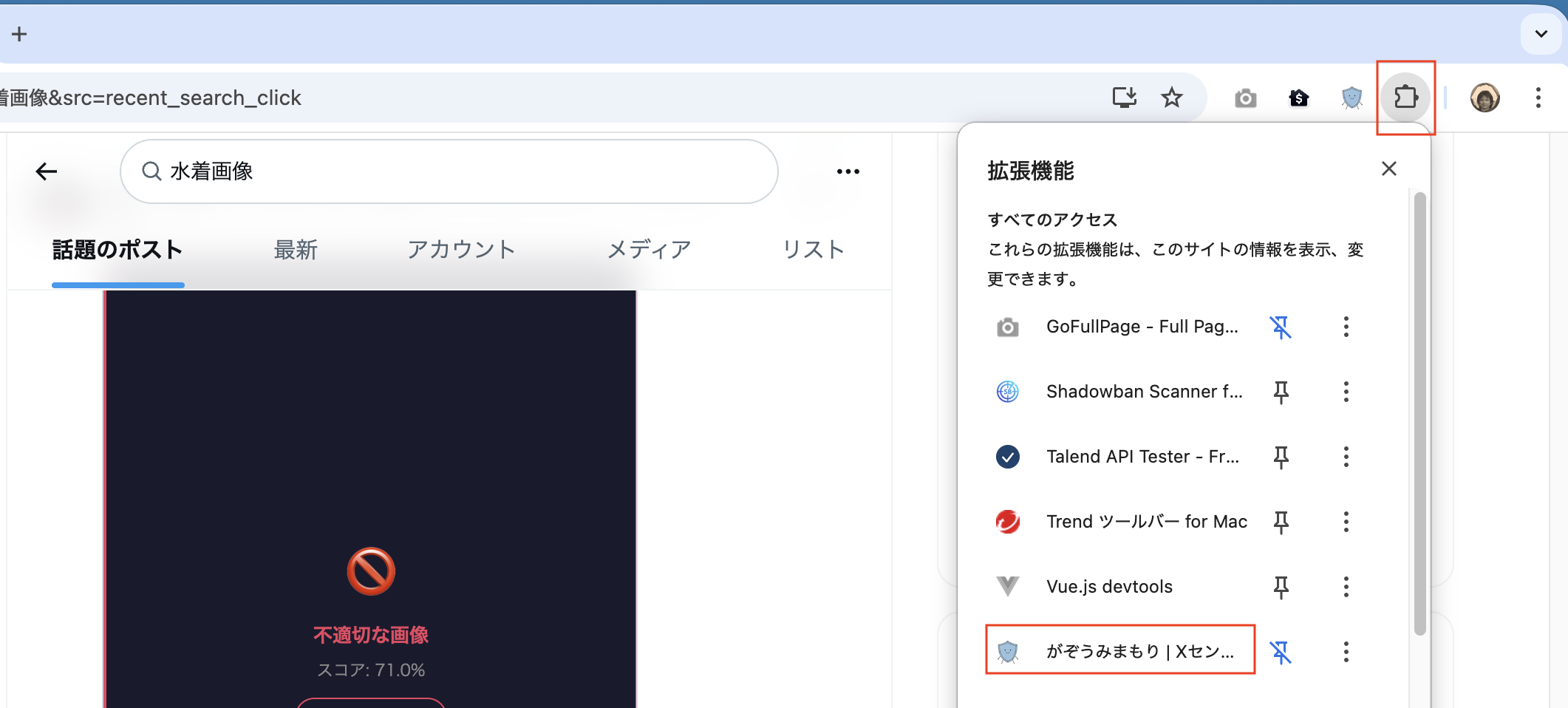
Task: Click the Trend Micro red icon
Action: (1008, 522)
